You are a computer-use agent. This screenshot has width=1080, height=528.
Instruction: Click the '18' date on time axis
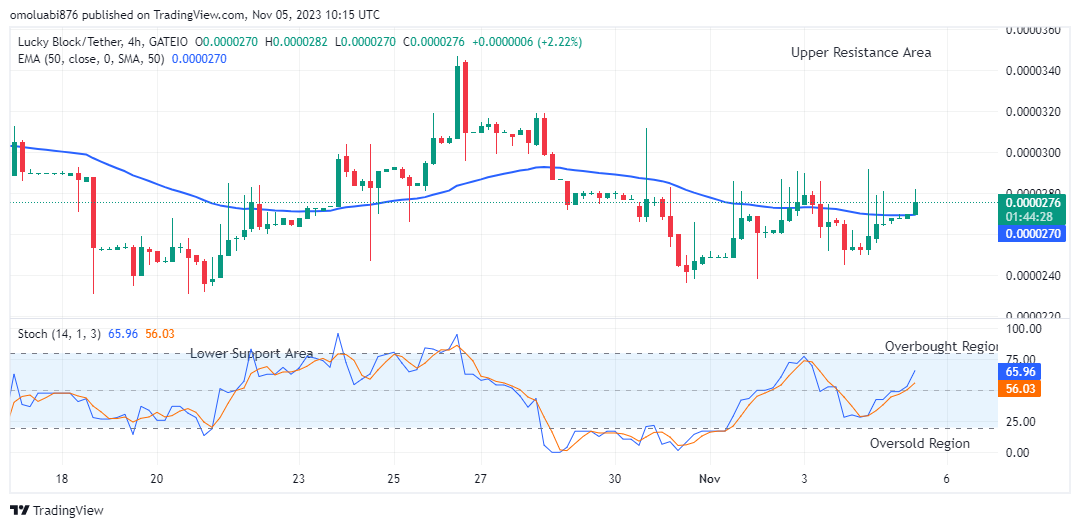point(61,479)
